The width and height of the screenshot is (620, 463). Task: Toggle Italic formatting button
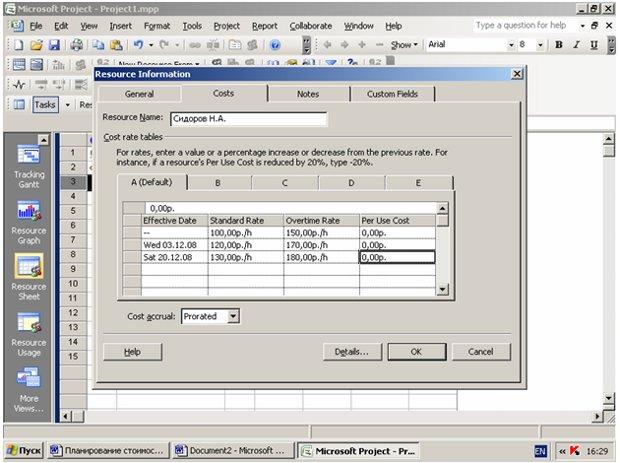pyautogui.click(x=576, y=45)
